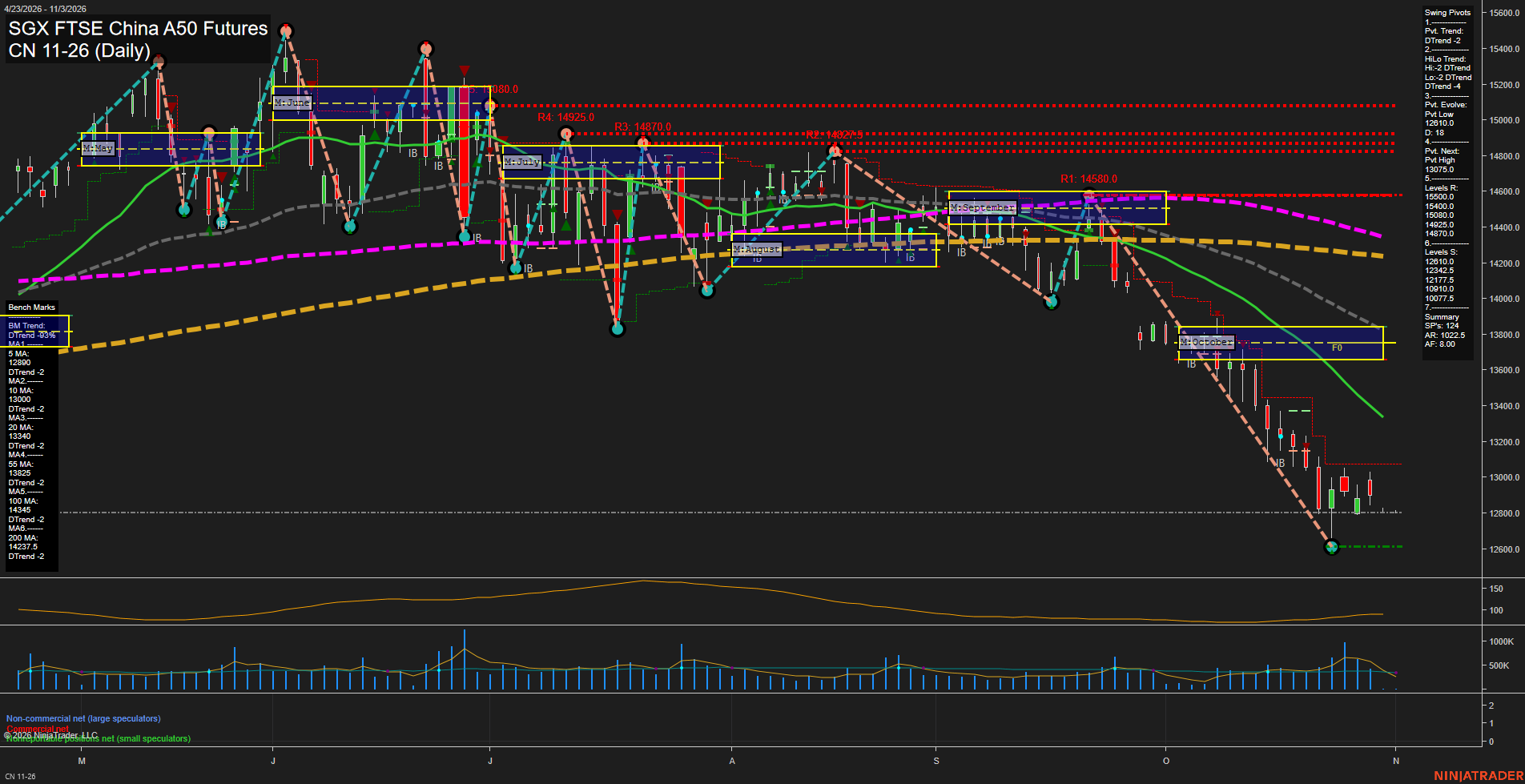Click the 13825 value under 55 MA

[19, 473]
